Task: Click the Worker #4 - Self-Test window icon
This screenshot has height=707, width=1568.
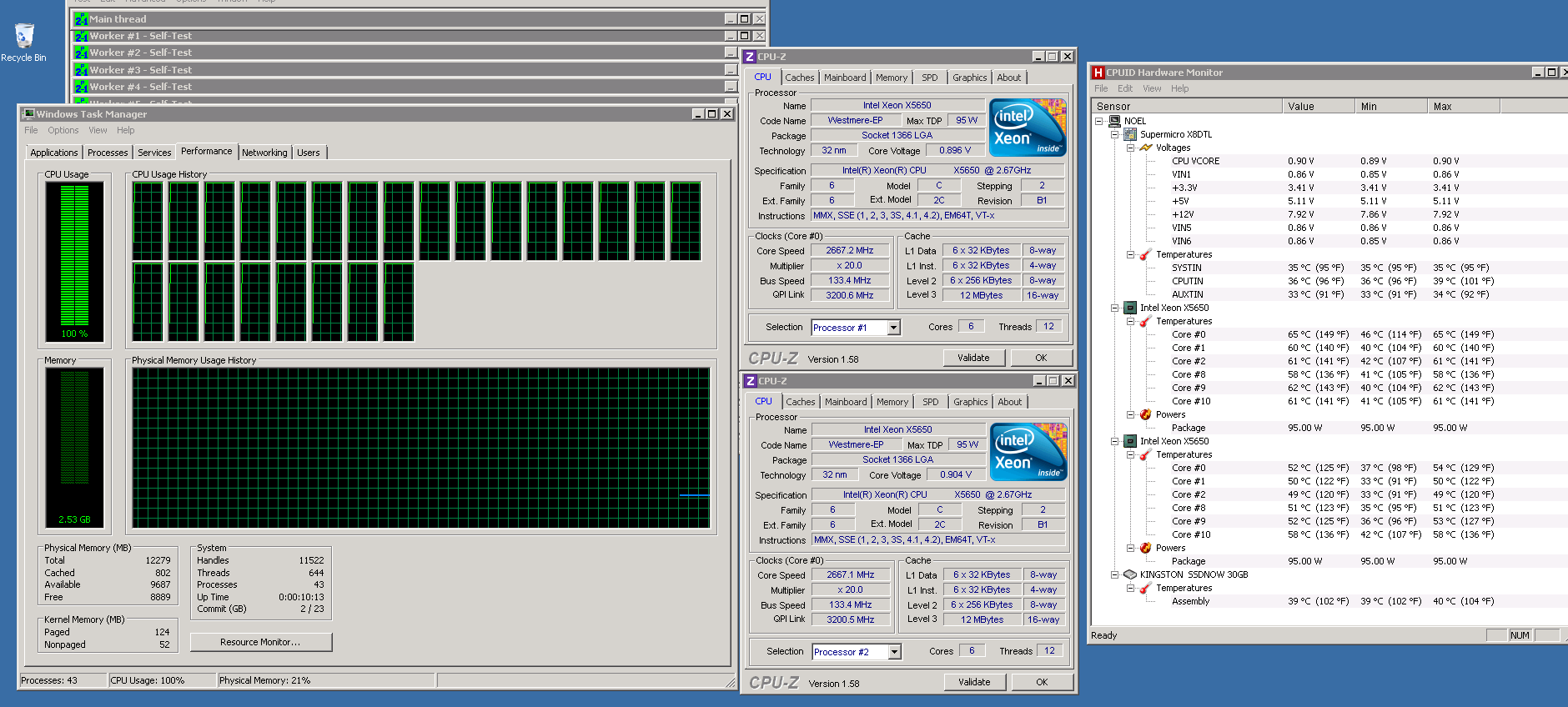Action: pos(81,87)
